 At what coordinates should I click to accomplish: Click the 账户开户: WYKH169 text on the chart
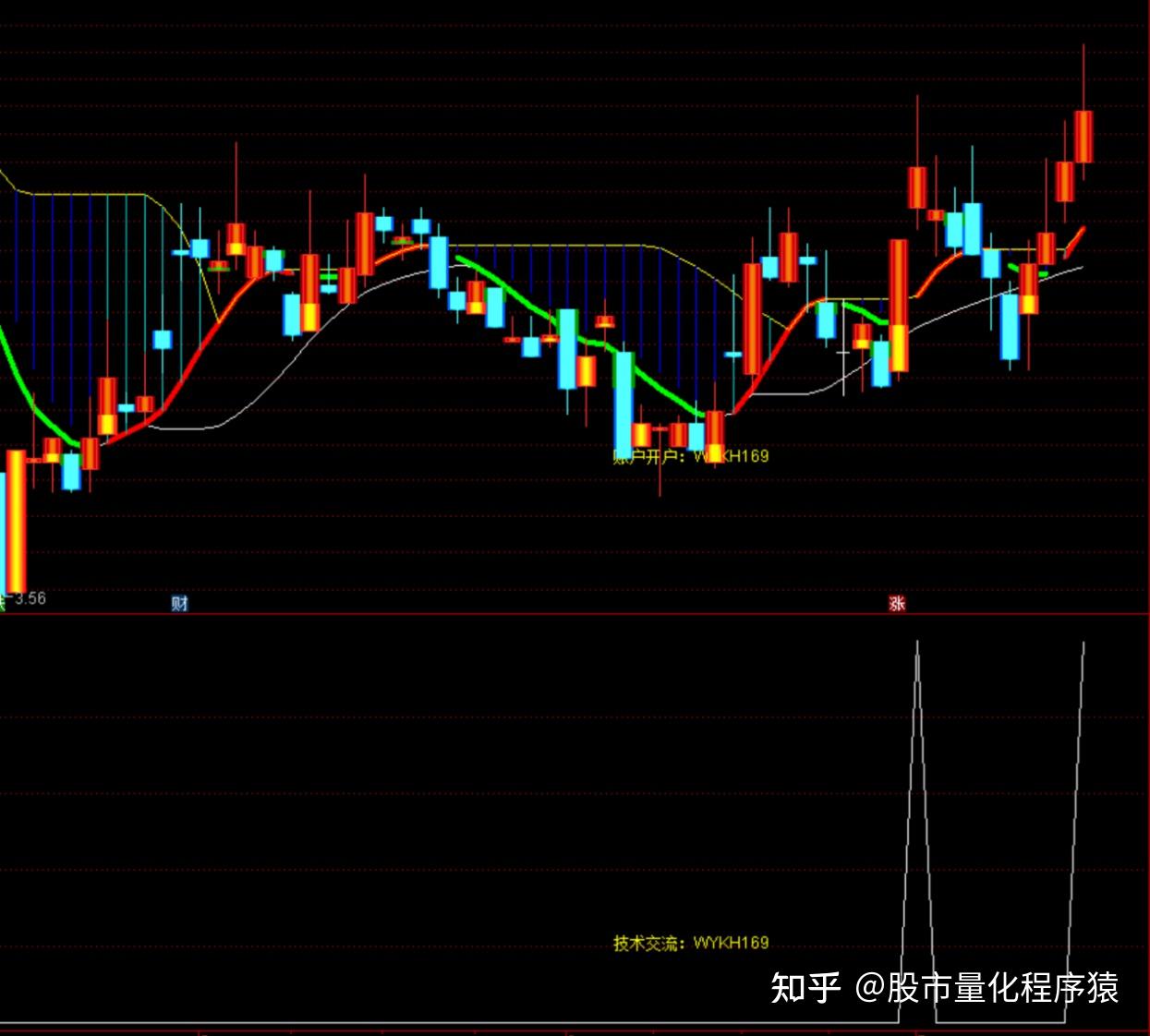point(690,456)
